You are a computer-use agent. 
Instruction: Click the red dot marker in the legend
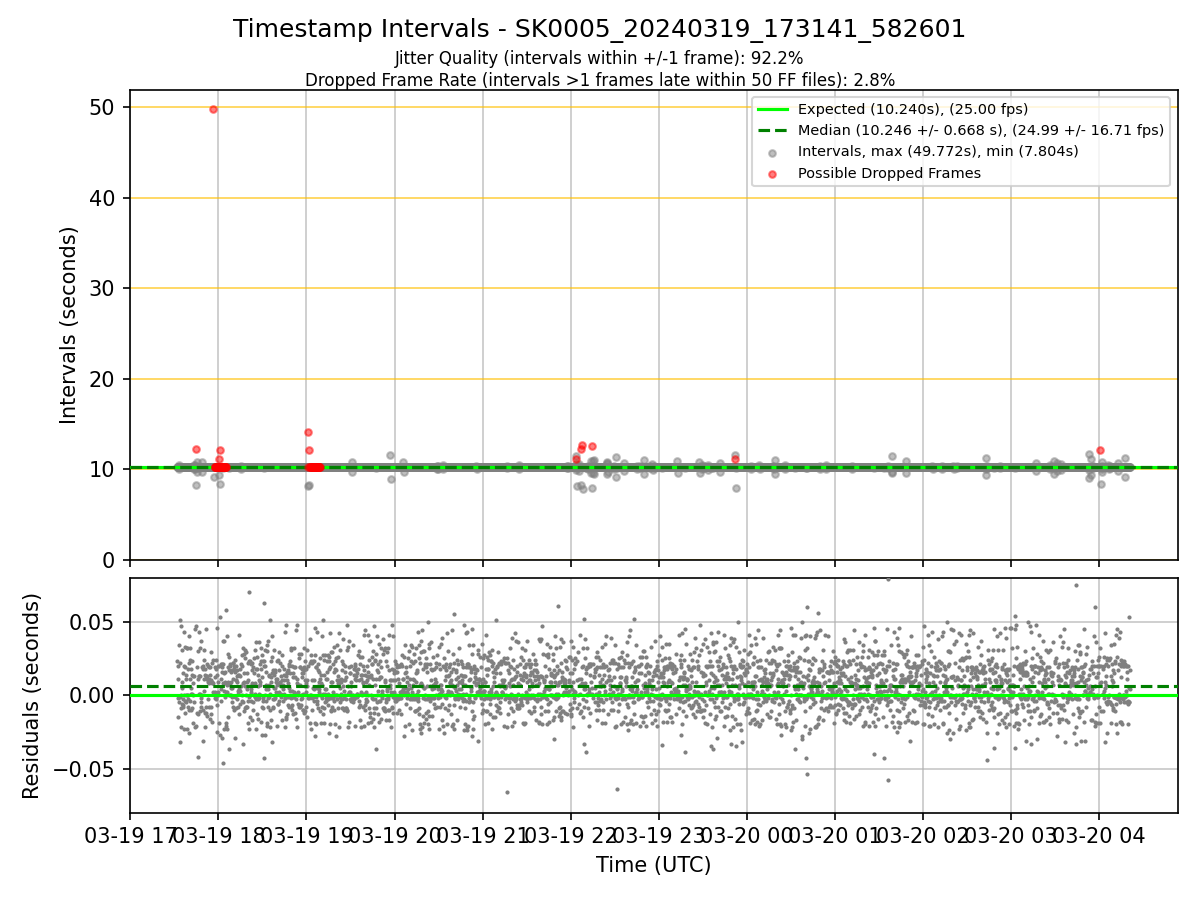click(x=774, y=173)
